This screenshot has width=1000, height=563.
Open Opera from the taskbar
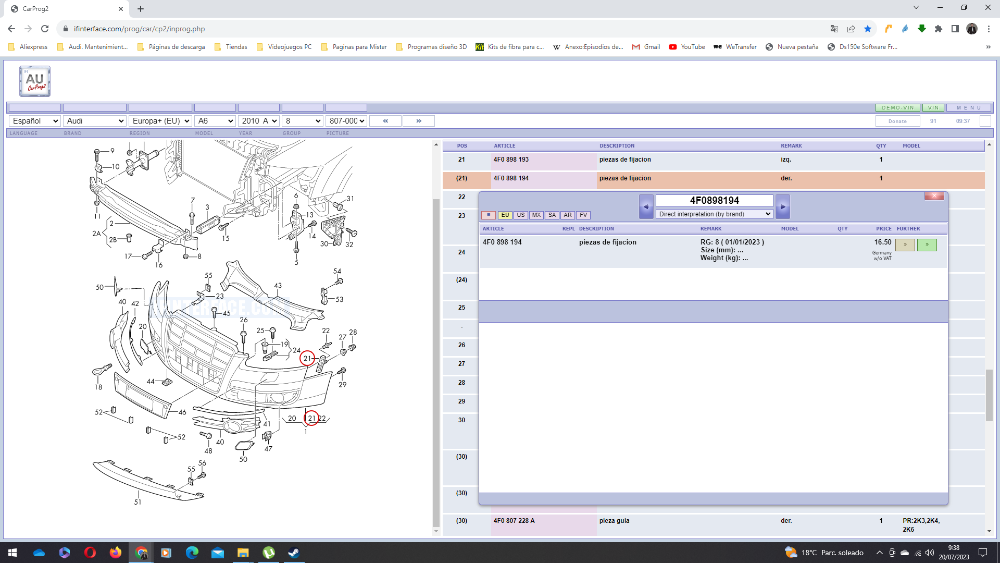(90, 552)
